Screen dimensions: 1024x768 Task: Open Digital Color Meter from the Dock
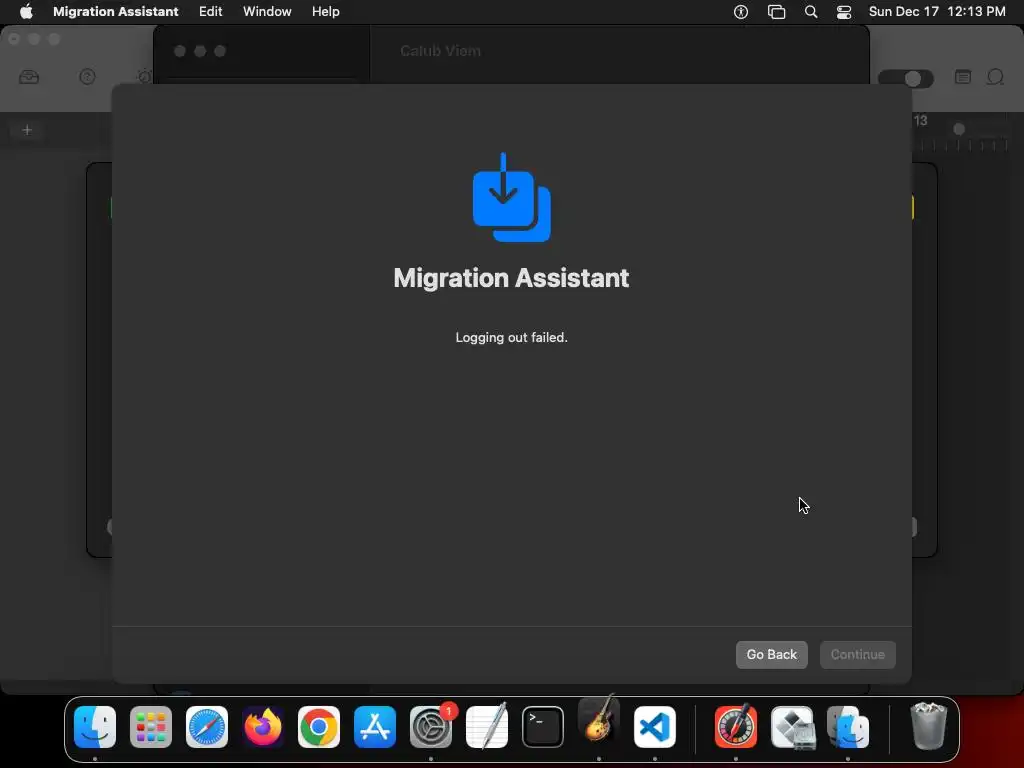coord(736,727)
